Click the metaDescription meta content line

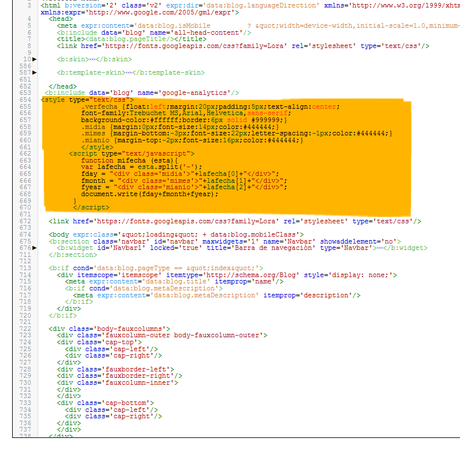[217, 295]
